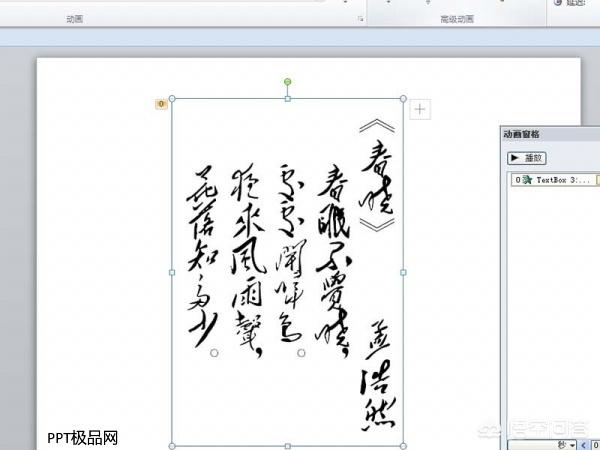Click the 动画 ribbon group label
Viewport: 600px width, 450px height.
coord(75,19)
